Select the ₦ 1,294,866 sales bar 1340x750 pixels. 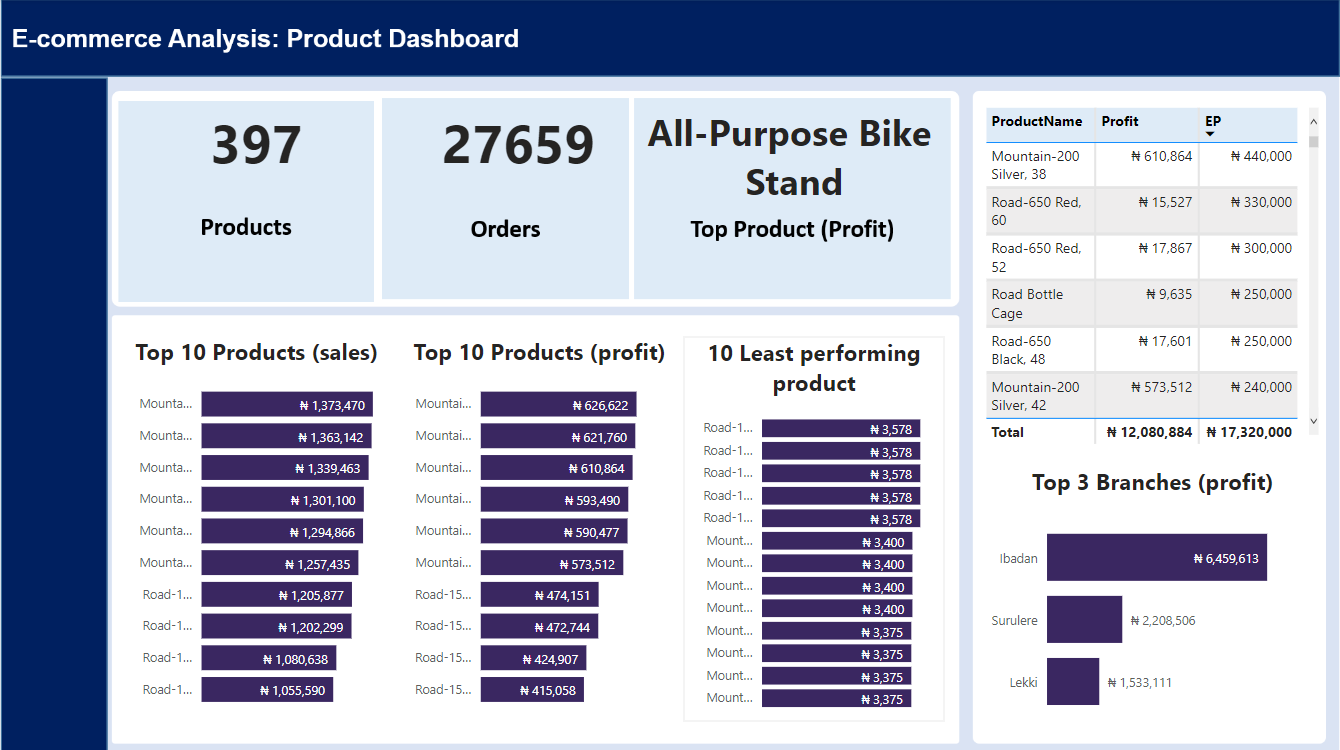282,531
